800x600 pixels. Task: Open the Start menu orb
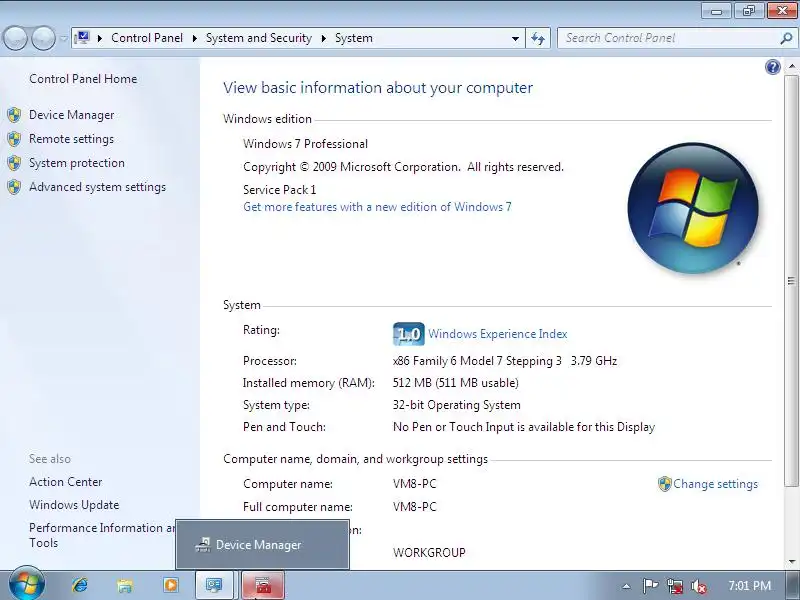pos(27,584)
